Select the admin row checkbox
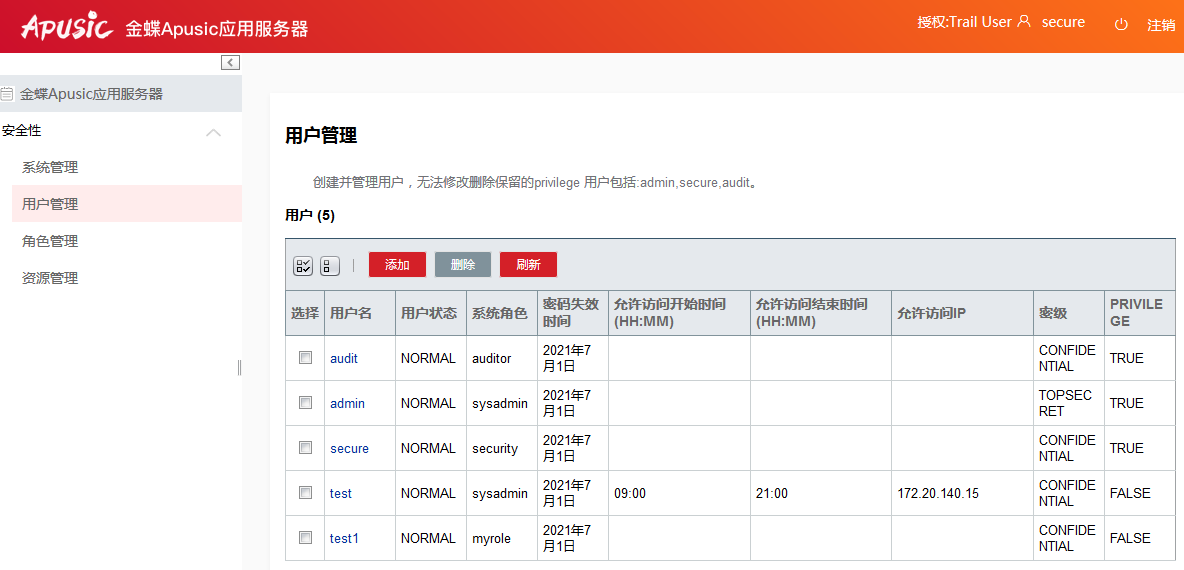Screen dimensions: 1184x570 (306, 402)
